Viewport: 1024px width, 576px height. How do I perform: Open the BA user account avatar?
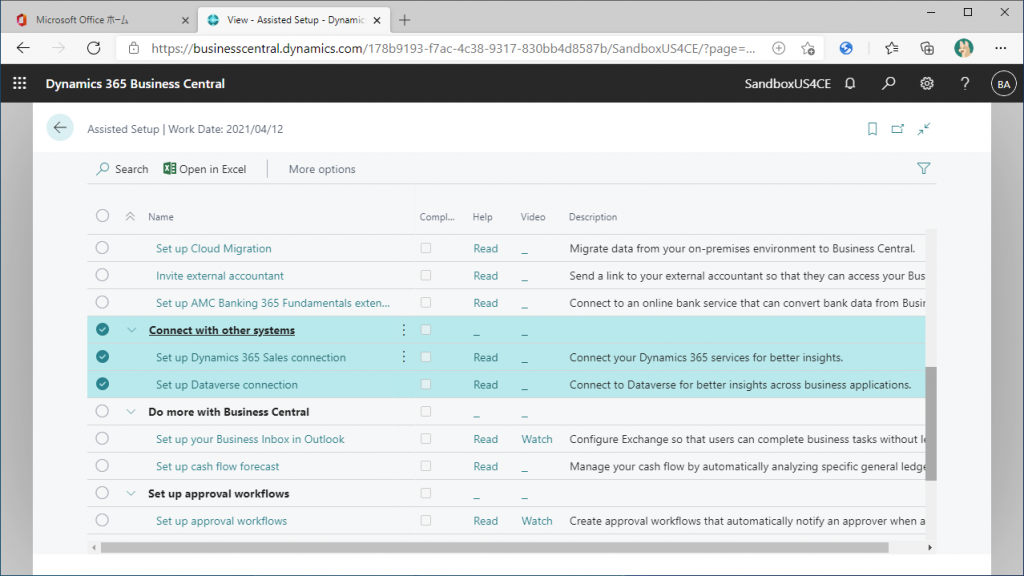tap(1003, 84)
